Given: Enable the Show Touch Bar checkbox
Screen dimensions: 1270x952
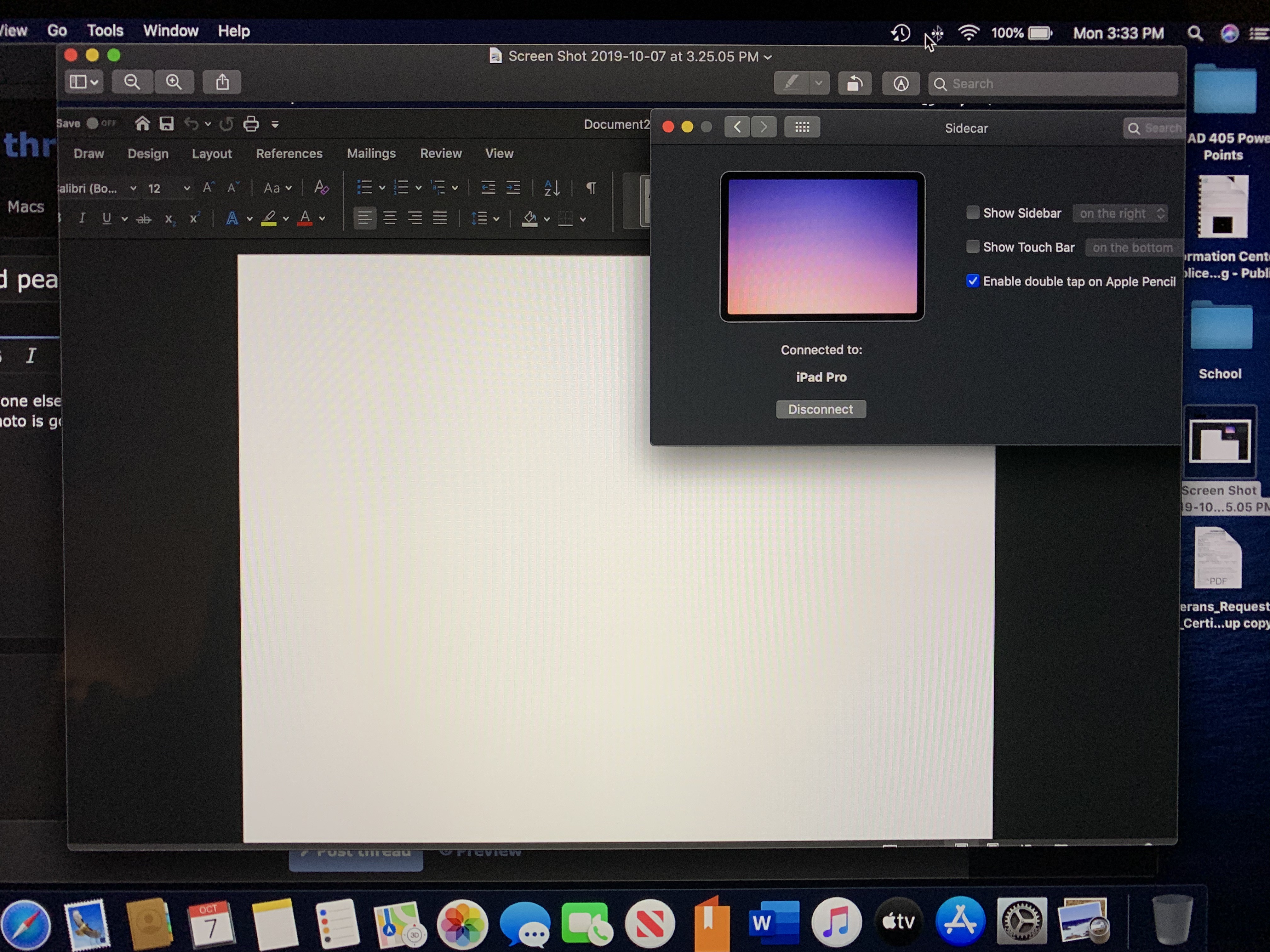Looking at the screenshot, I should coord(973,247).
